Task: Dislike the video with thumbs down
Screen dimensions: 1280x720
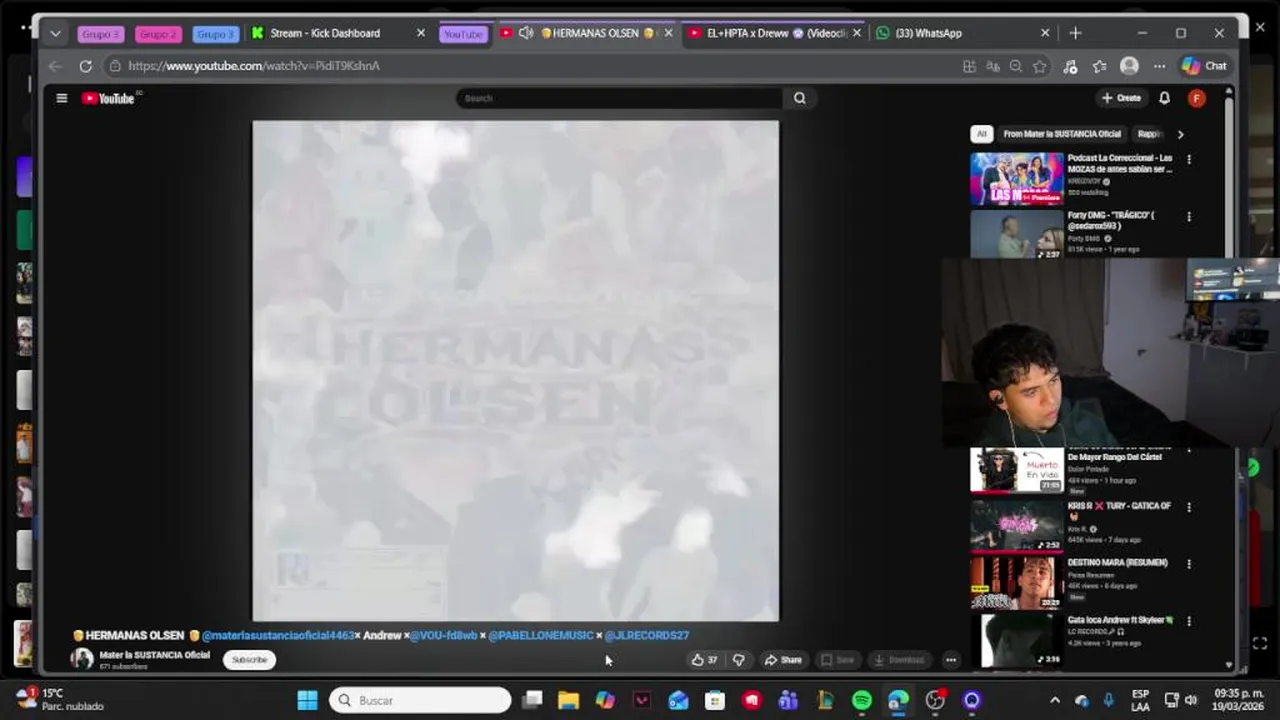Action: pos(738,660)
